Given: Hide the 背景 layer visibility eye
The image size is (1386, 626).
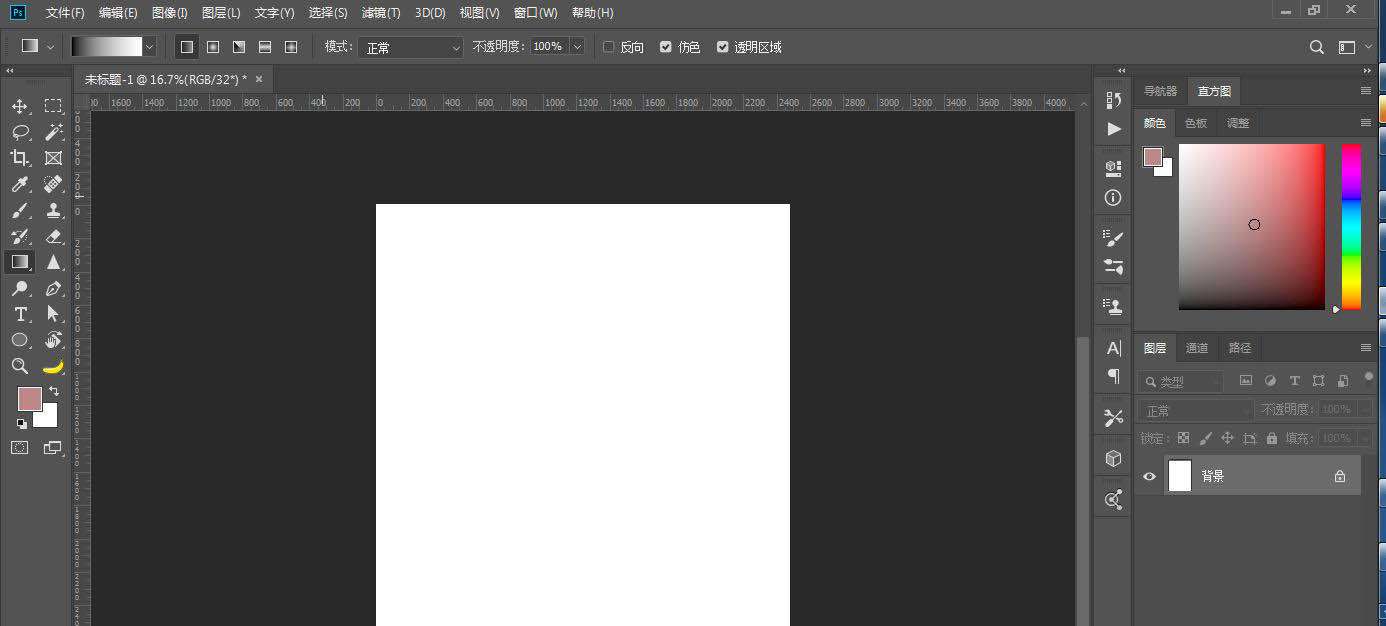Looking at the screenshot, I should click(1149, 476).
